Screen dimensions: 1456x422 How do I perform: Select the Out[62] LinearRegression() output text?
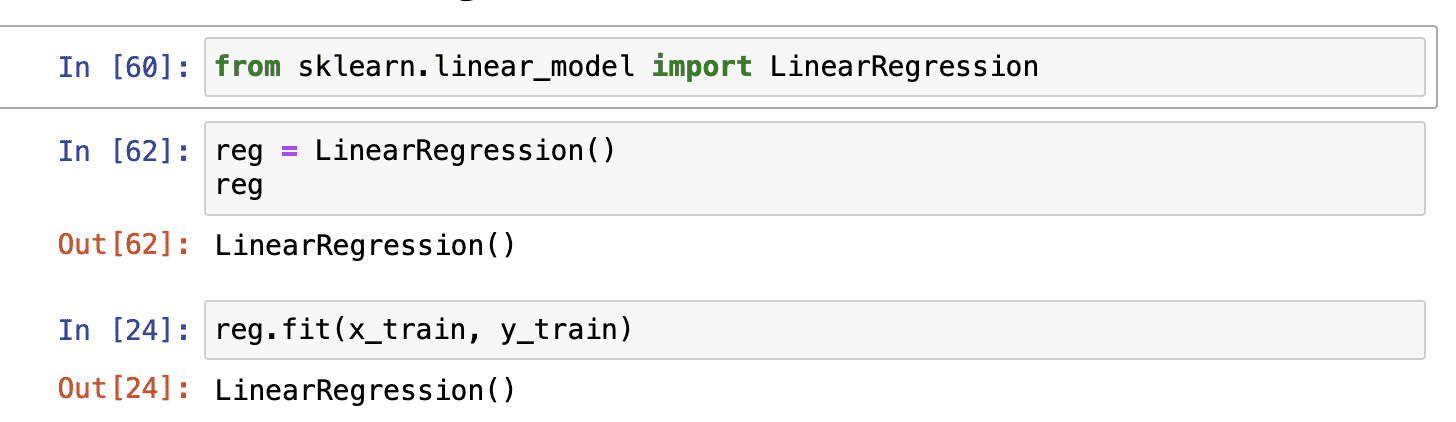pos(365,245)
